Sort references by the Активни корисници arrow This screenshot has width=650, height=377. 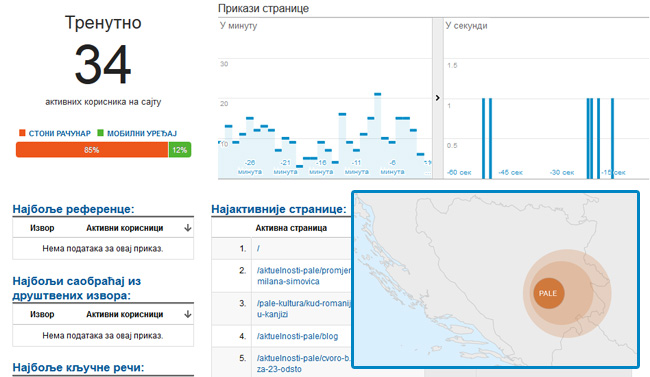point(188,228)
